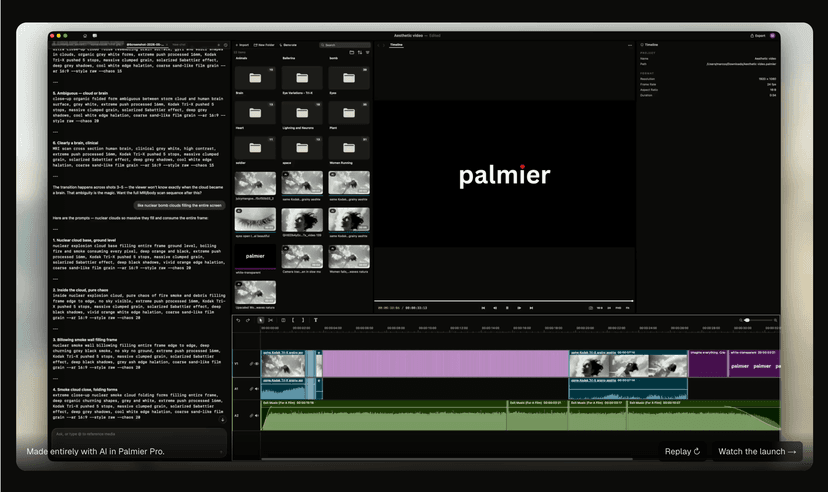Click the AI chat message input box

pos(139,441)
